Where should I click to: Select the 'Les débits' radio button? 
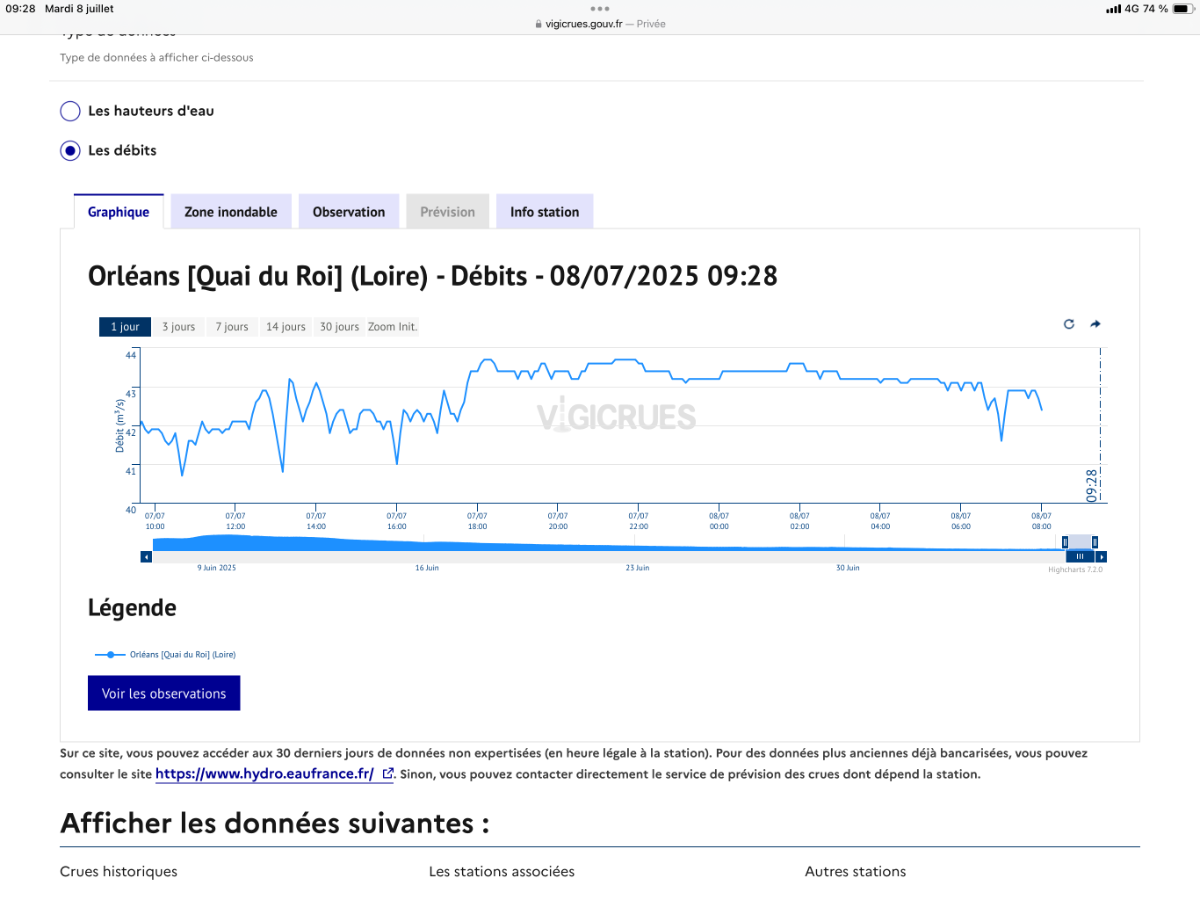[70, 151]
